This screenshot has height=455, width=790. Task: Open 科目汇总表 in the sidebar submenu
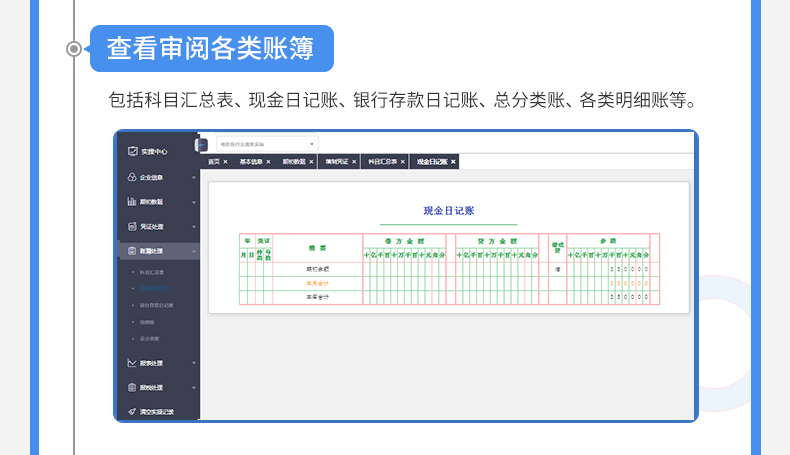(x=152, y=272)
